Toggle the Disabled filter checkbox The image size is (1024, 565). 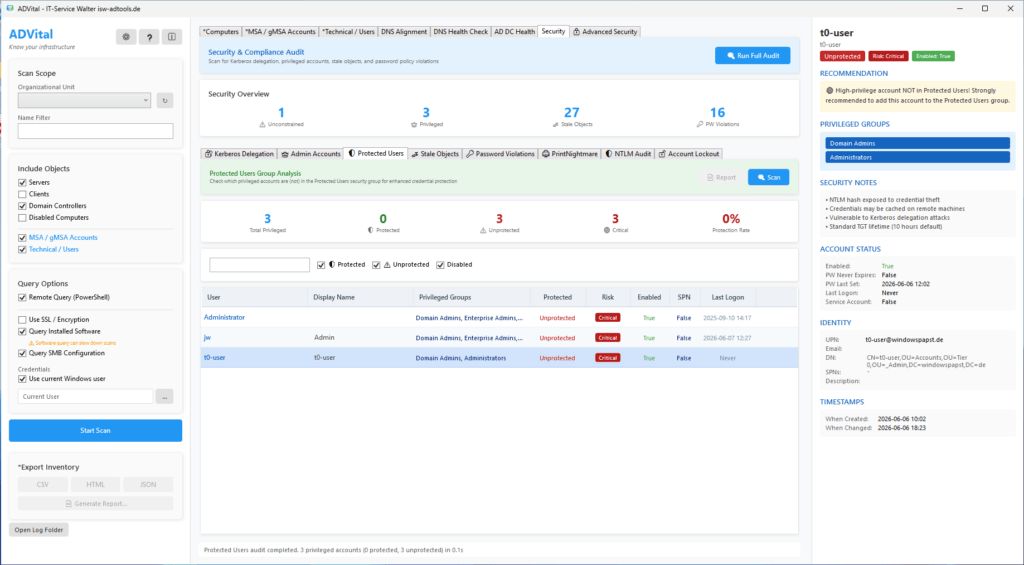440,265
